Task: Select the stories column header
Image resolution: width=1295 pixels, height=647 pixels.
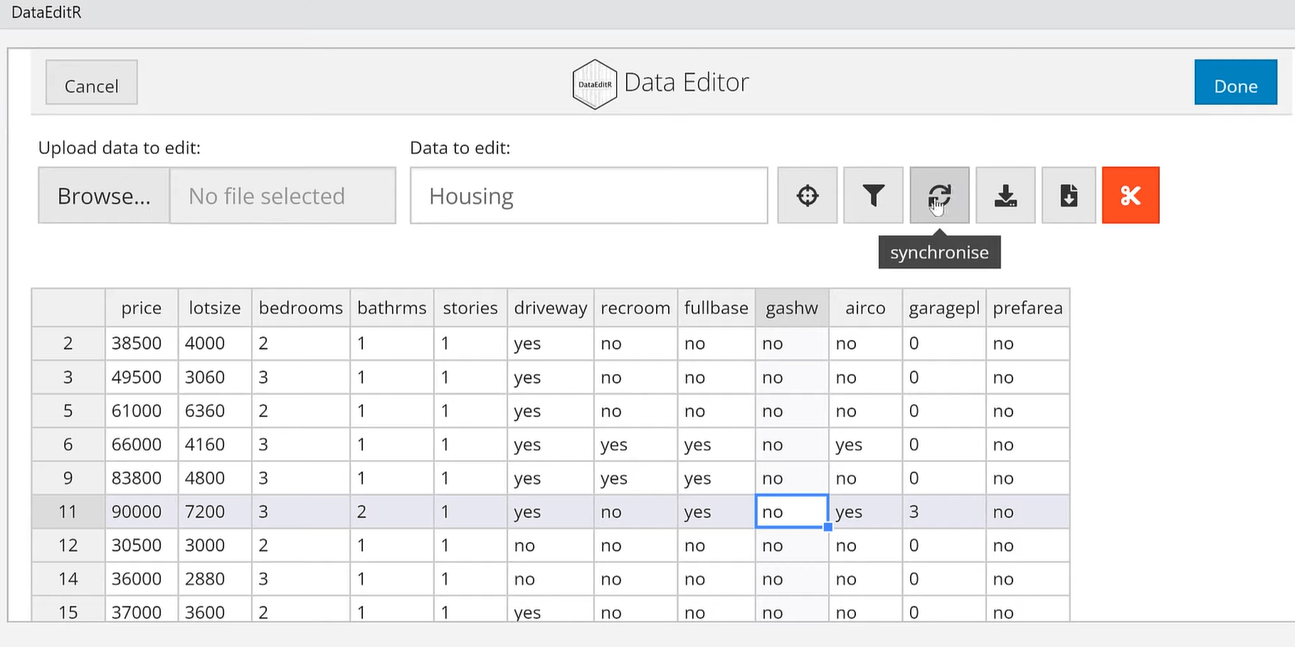Action: (470, 308)
